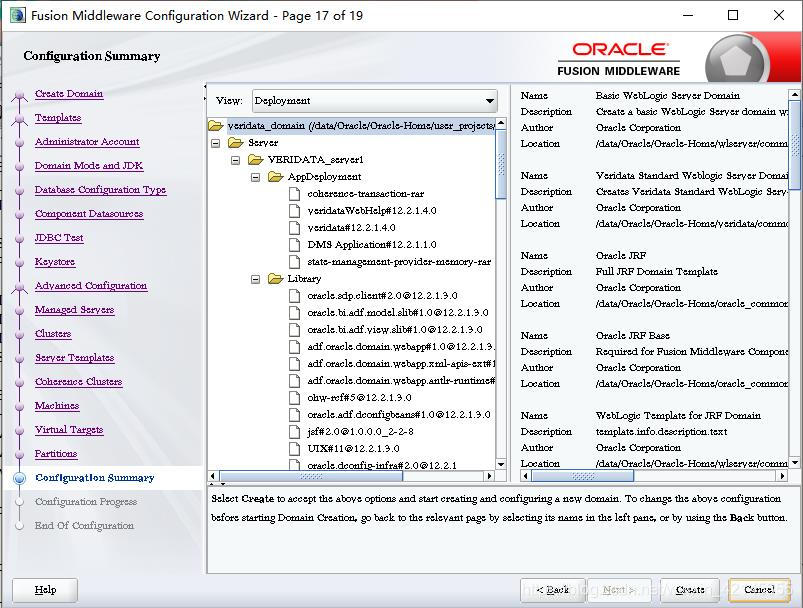Click tree pane horizontal scrollbar thumb
This screenshot has width=803, height=608.
pyautogui.click(x=311, y=476)
